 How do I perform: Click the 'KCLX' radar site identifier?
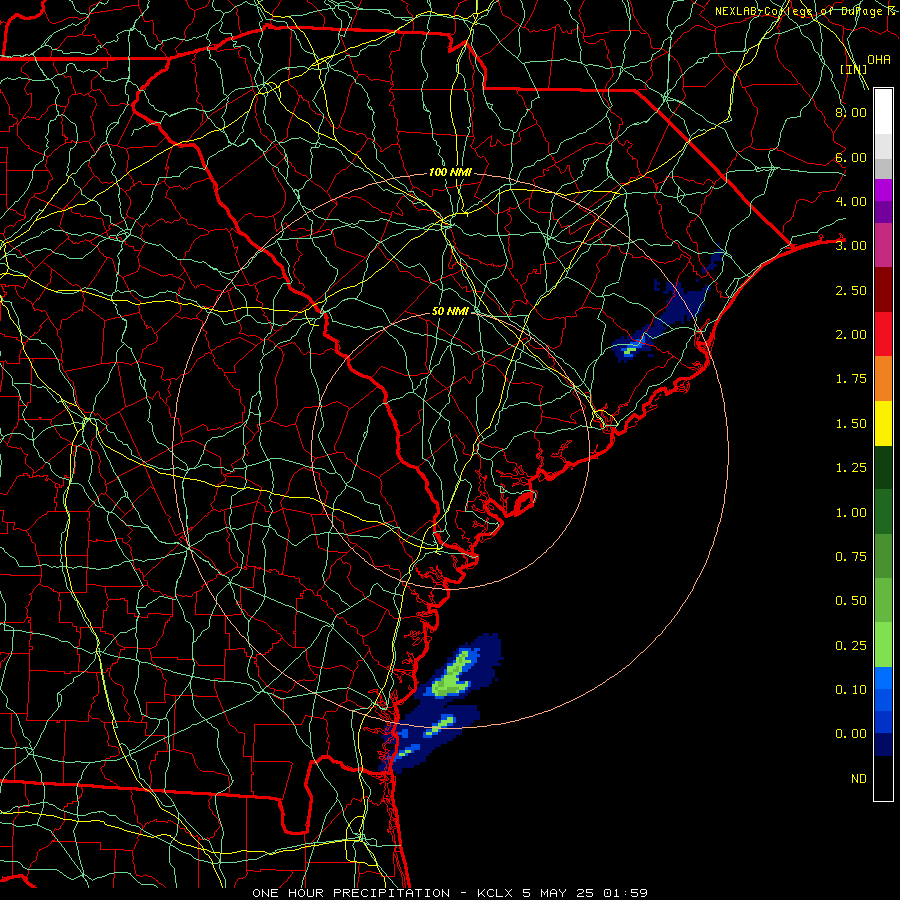pos(494,893)
